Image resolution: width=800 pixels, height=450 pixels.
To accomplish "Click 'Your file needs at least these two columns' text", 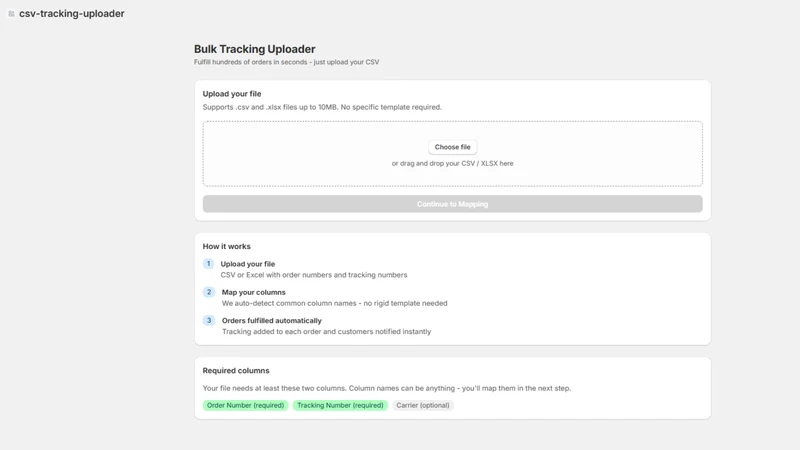I will point(387,388).
